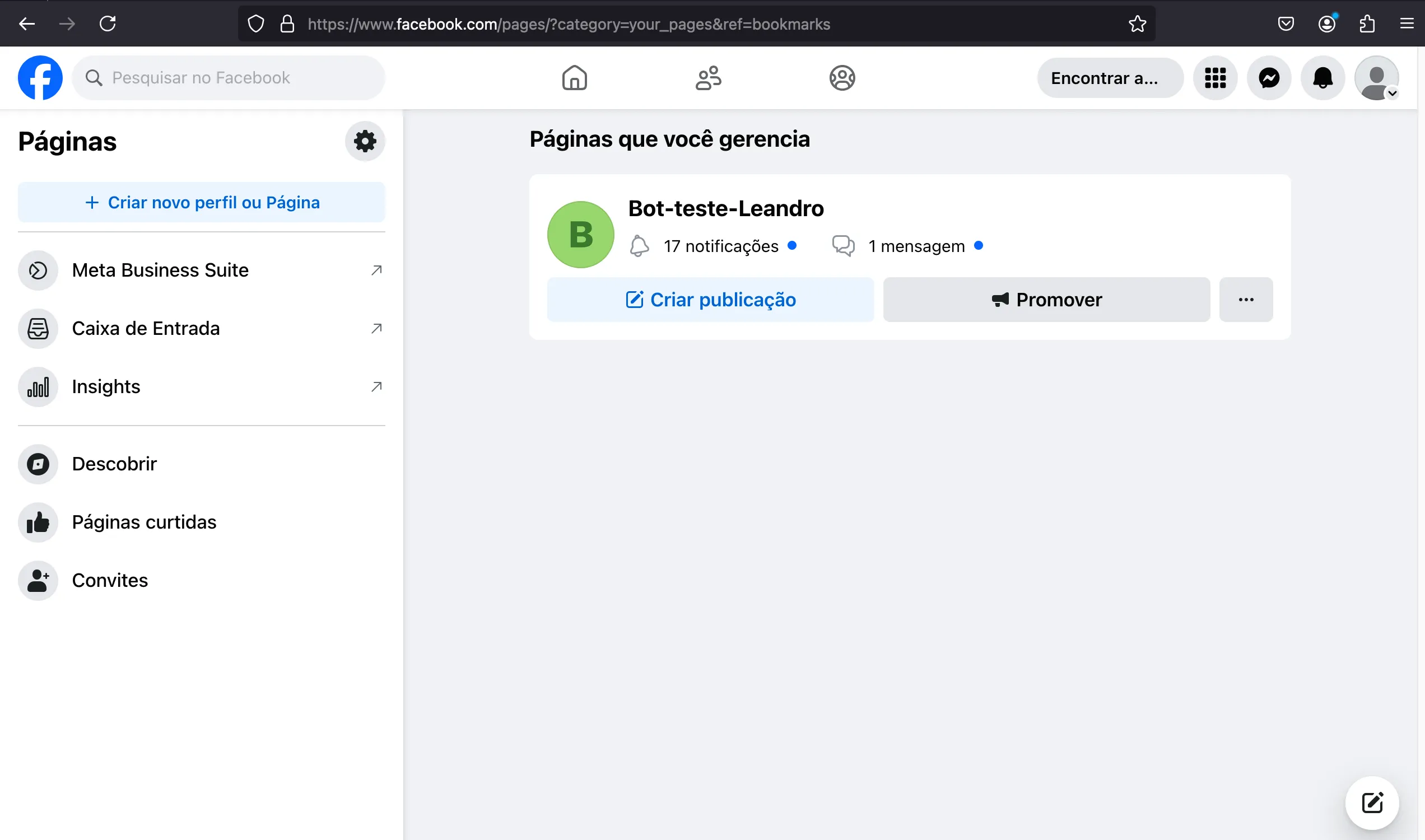Open the Firefox extensions icon
Screen dimensions: 1425x840
click(1367, 24)
